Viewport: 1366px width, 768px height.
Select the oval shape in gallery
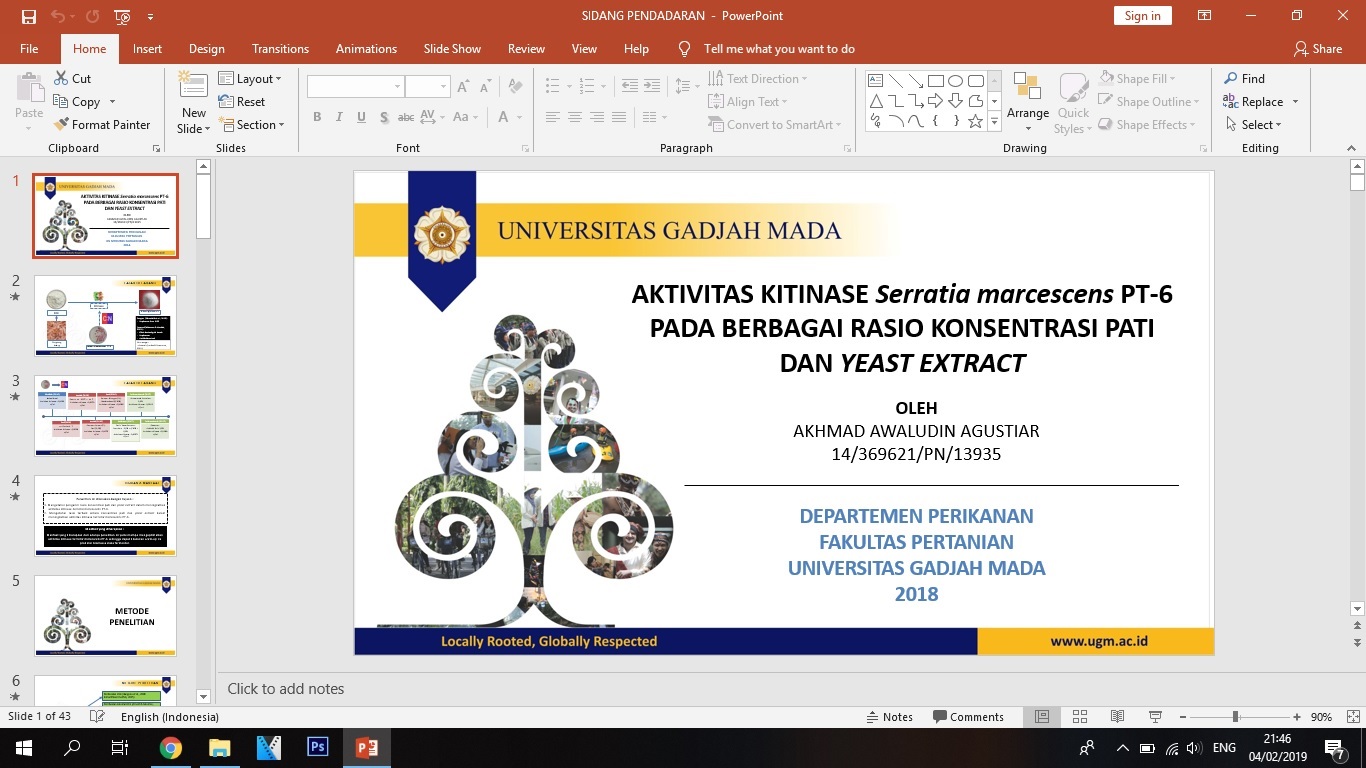click(955, 81)
